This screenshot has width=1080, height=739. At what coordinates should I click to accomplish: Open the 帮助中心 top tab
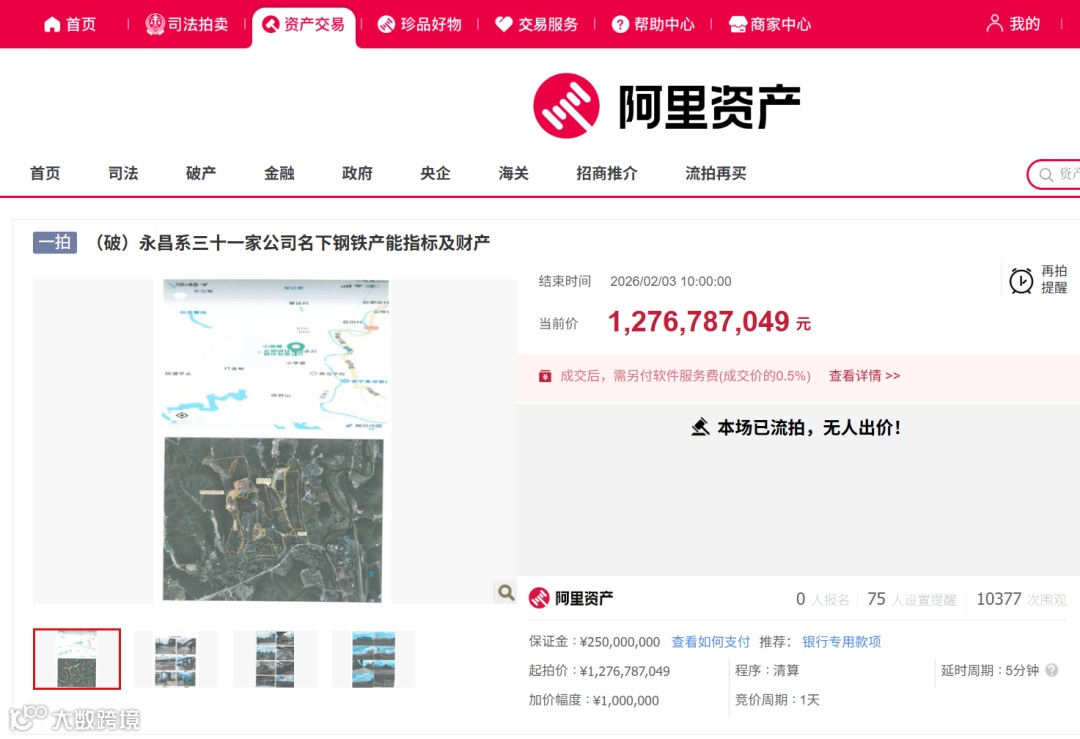[653, 25]
